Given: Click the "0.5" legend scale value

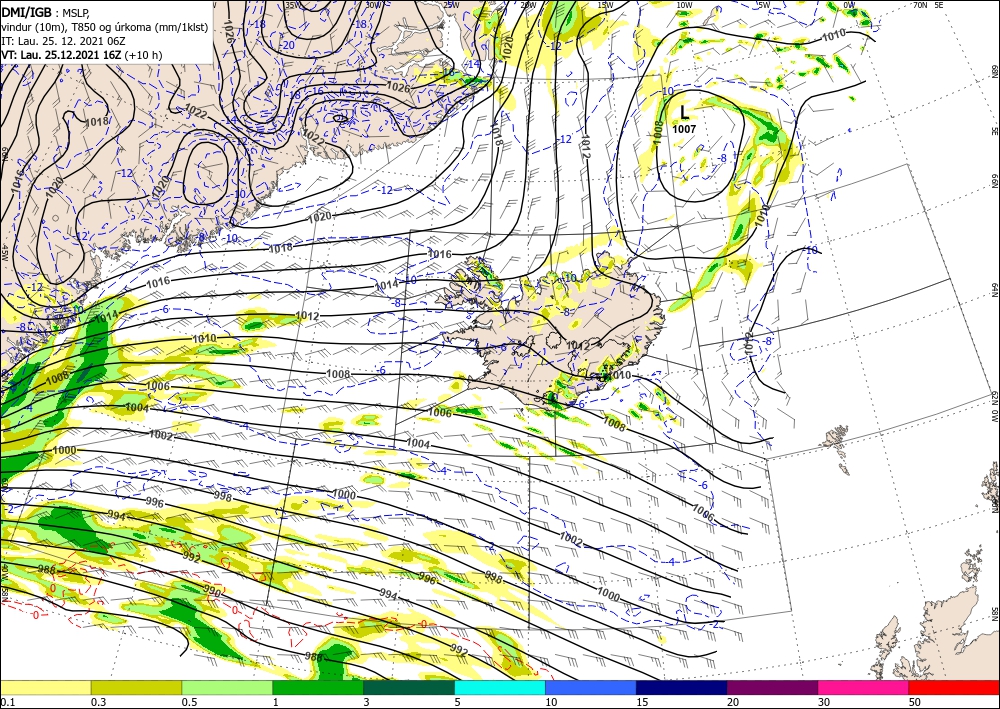Looking at the screenshot, I should tap(189, 702).
